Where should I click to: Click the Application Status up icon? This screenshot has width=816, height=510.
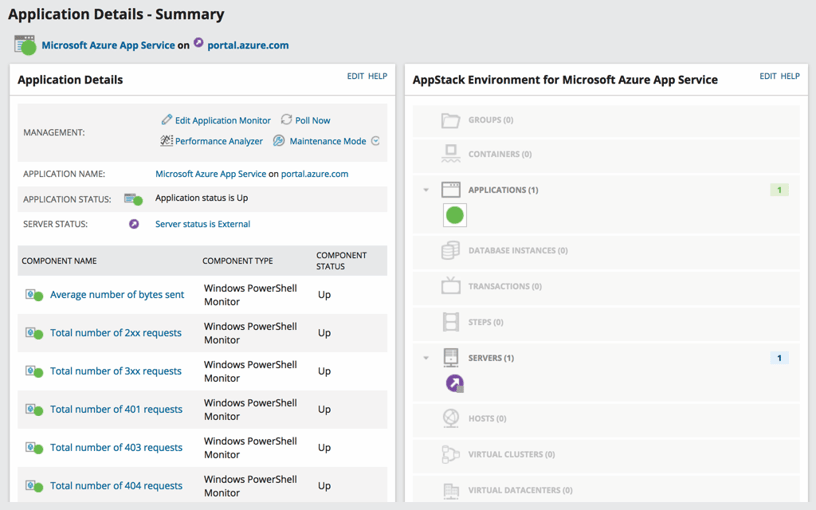pos(133,199)
